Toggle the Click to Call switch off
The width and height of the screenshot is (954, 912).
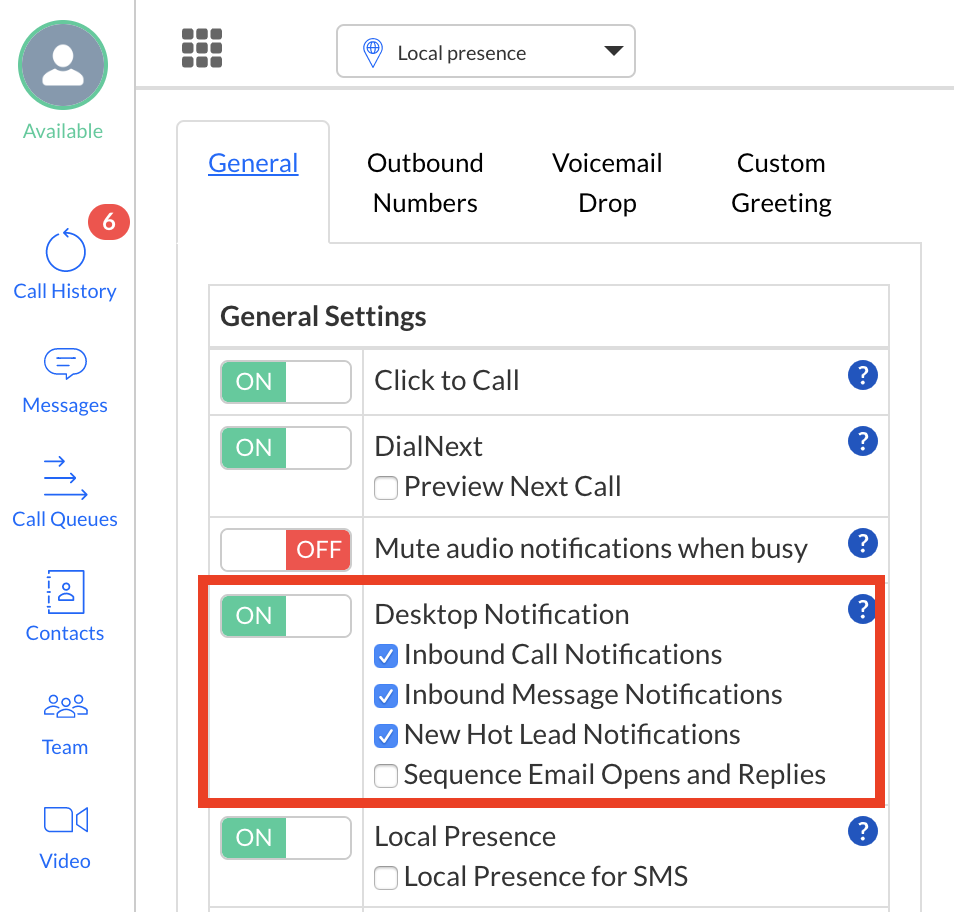(285, 382)
